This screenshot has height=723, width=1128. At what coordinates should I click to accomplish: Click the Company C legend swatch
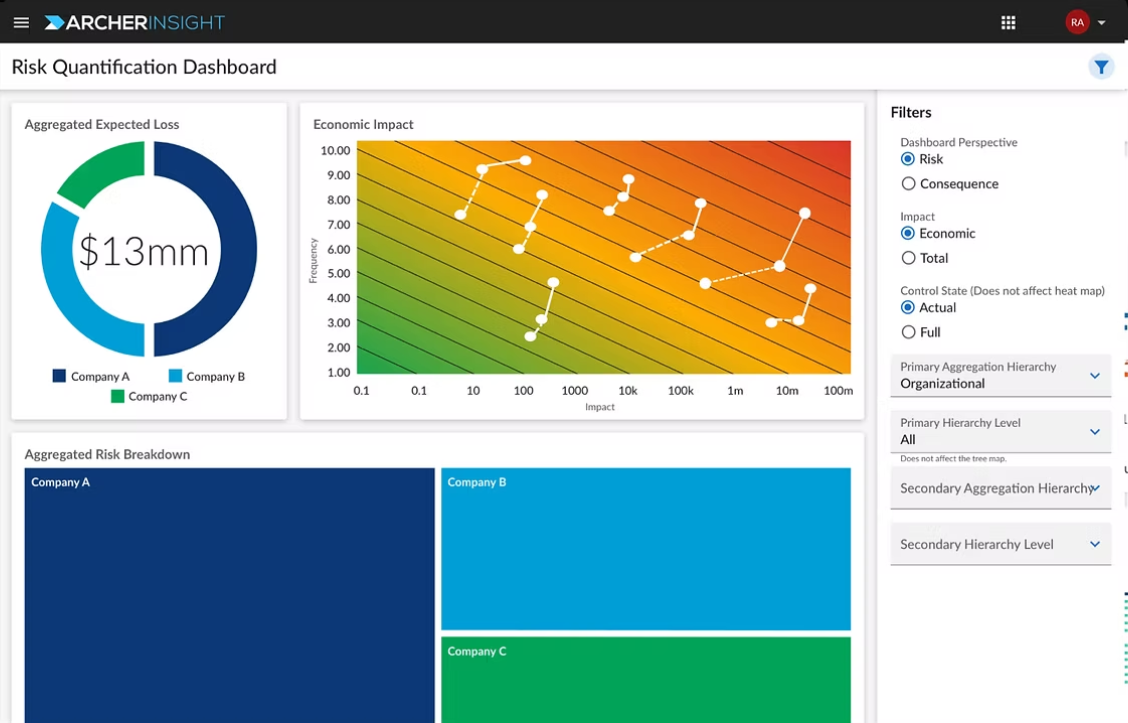click(118, 397)
